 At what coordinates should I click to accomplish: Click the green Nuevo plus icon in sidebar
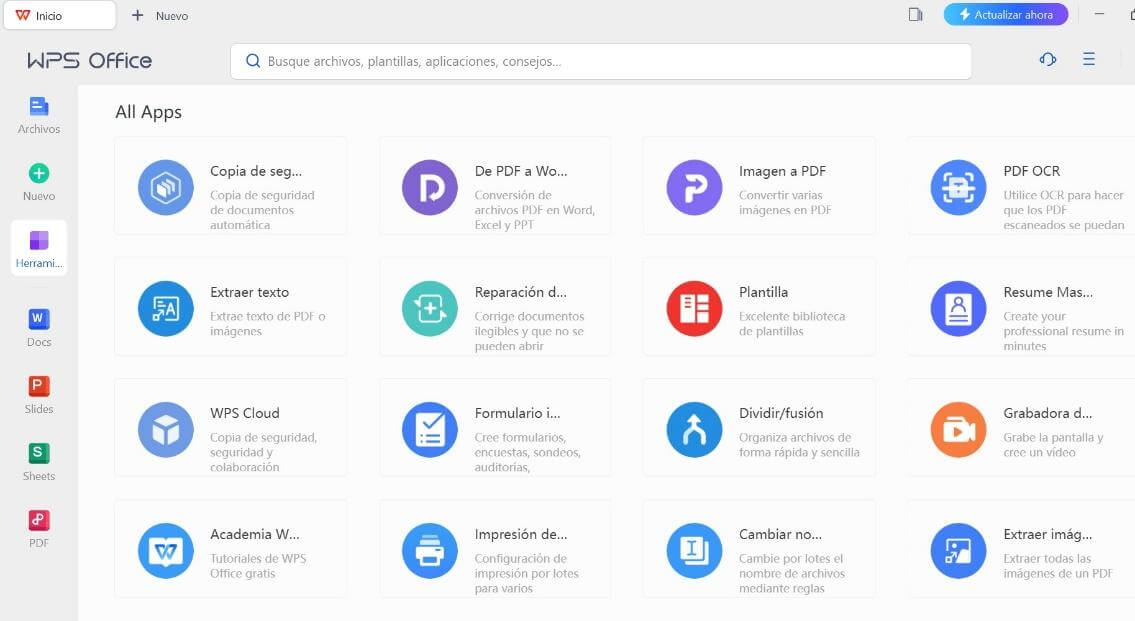(x=39, y=174)
